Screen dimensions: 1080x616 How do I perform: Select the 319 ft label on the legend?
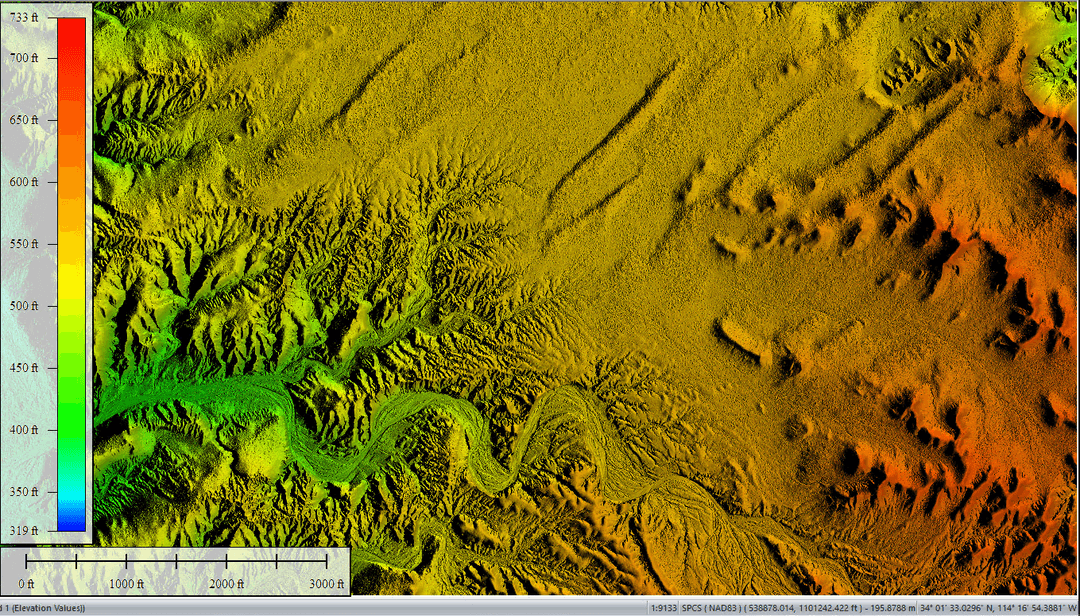pos(25,531)
